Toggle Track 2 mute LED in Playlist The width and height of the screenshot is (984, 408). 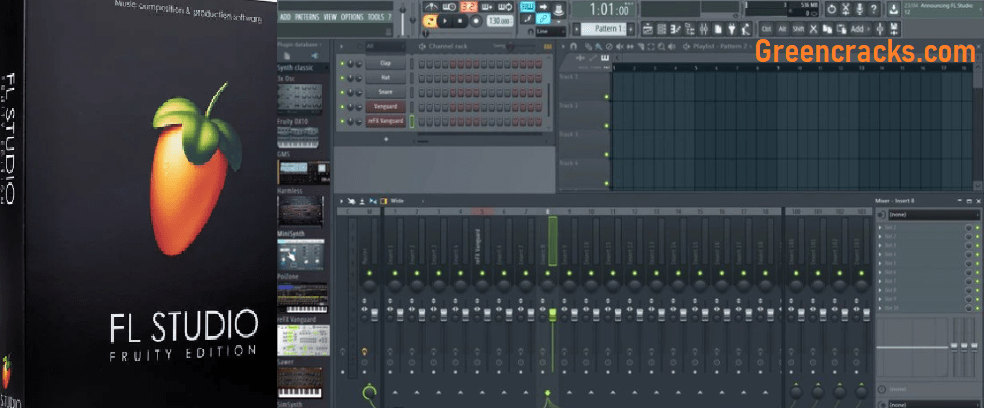(x=607, y=126)
